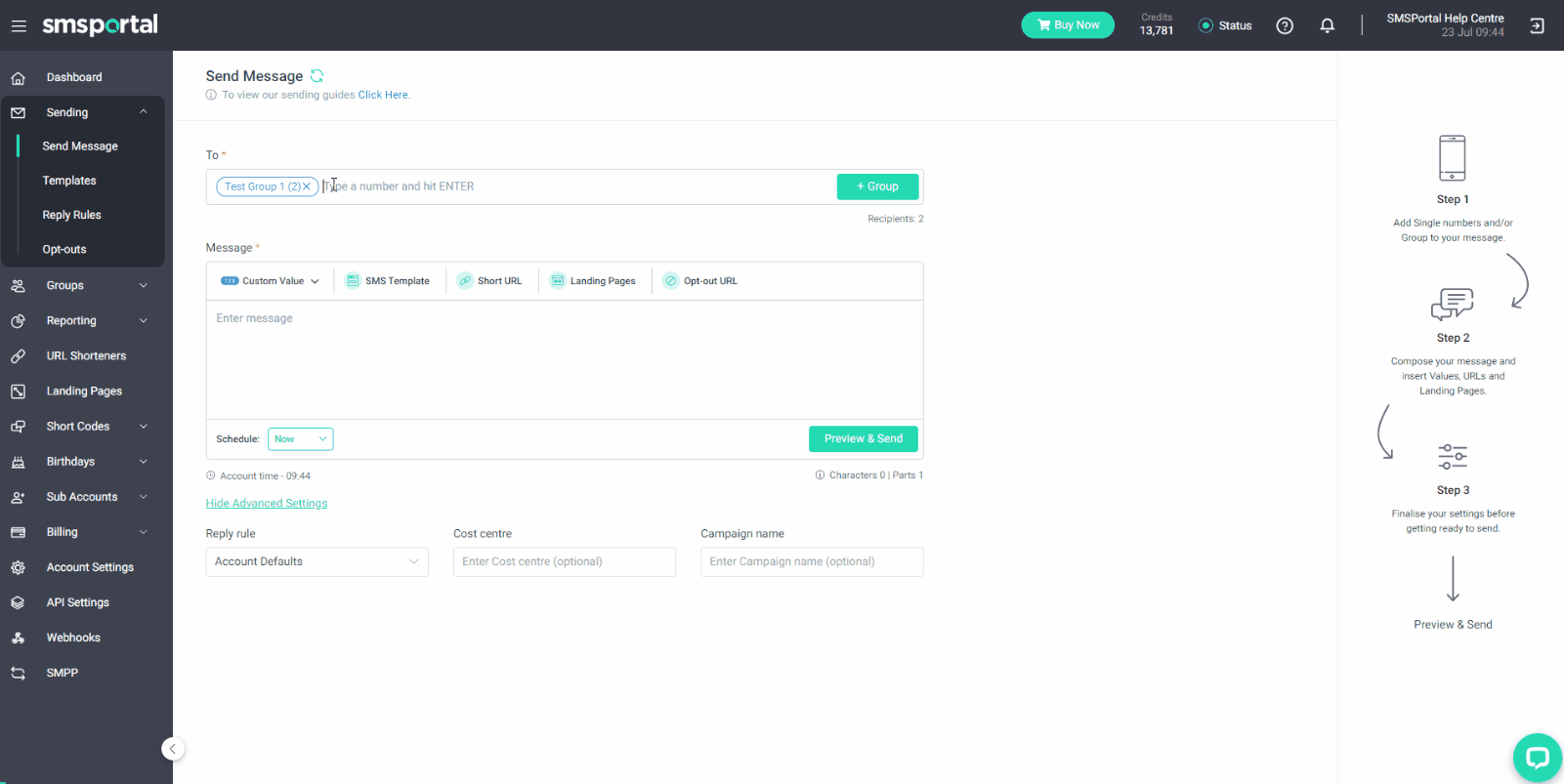Click the SMPP arrows icon

pyautogui.click(x=18, y=673)
